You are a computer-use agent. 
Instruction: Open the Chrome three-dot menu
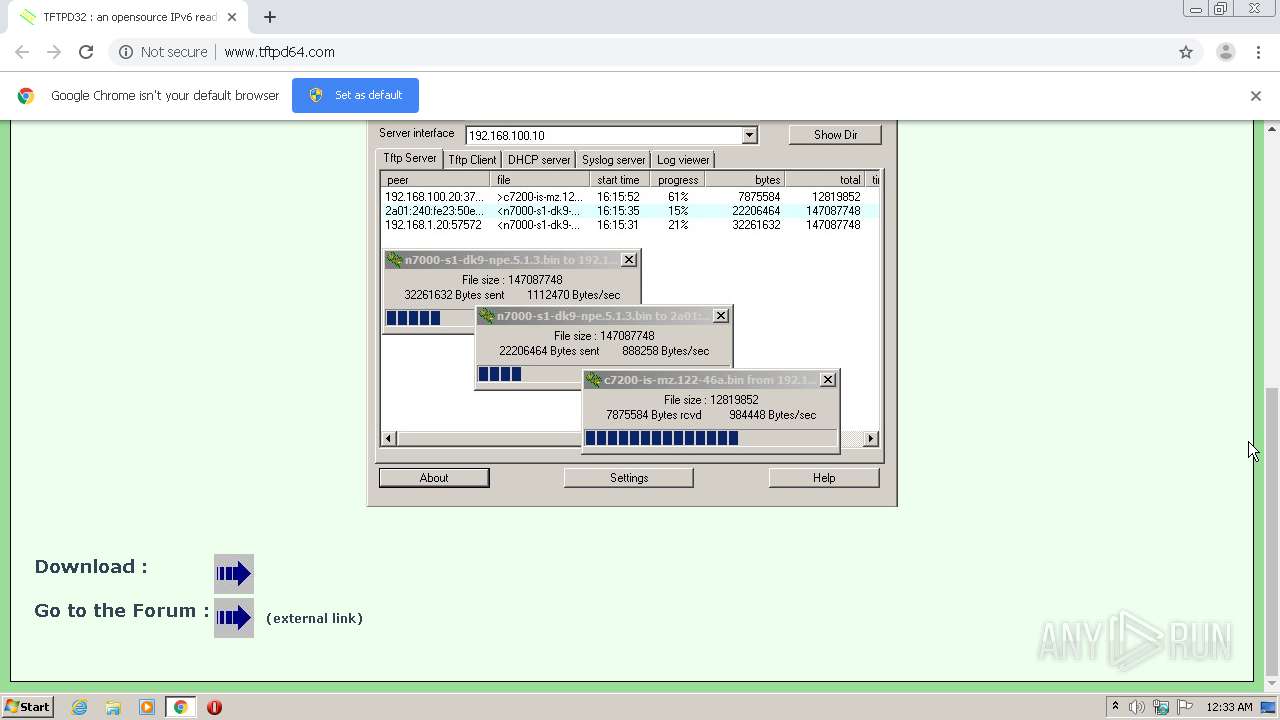[x=1258, y=52]
